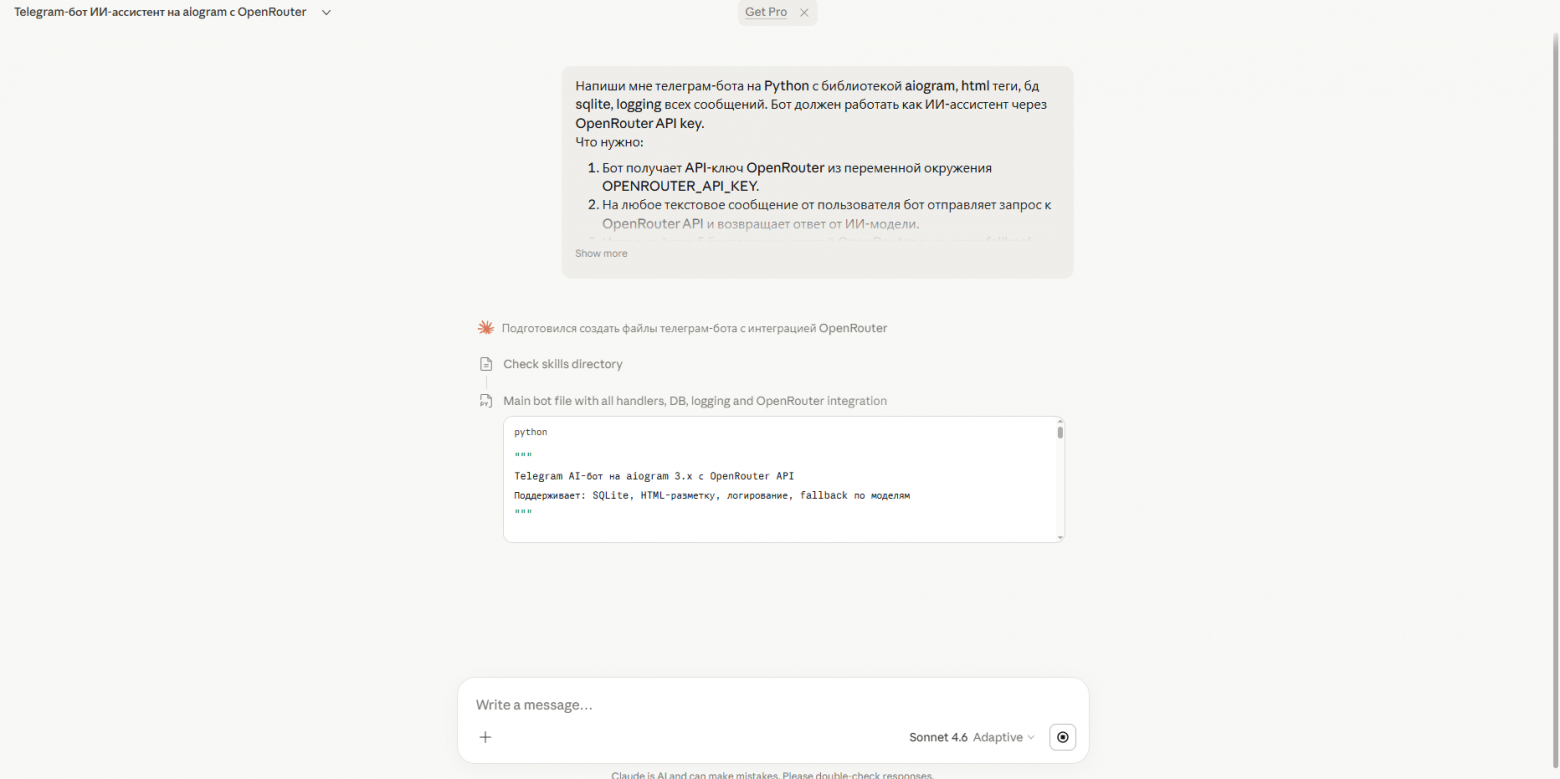Viewport: 1560px width, 779px height.
Task: Click the Python file icon beside Main bot file
Action: (x=486, y=401)
